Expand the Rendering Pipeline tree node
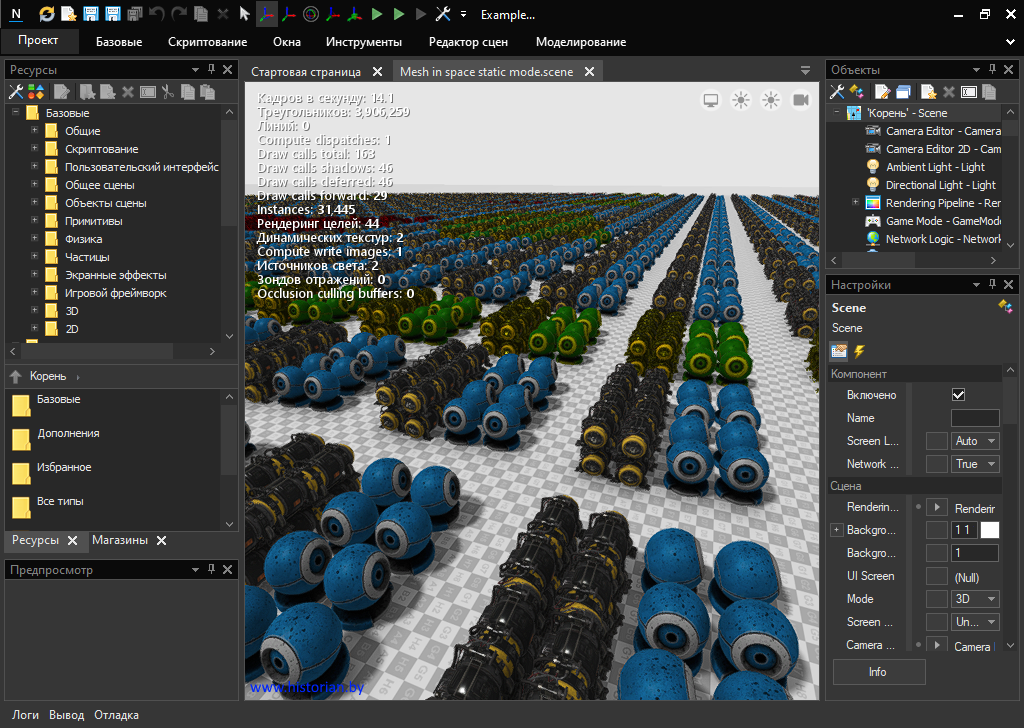 [x=855, y=203]
